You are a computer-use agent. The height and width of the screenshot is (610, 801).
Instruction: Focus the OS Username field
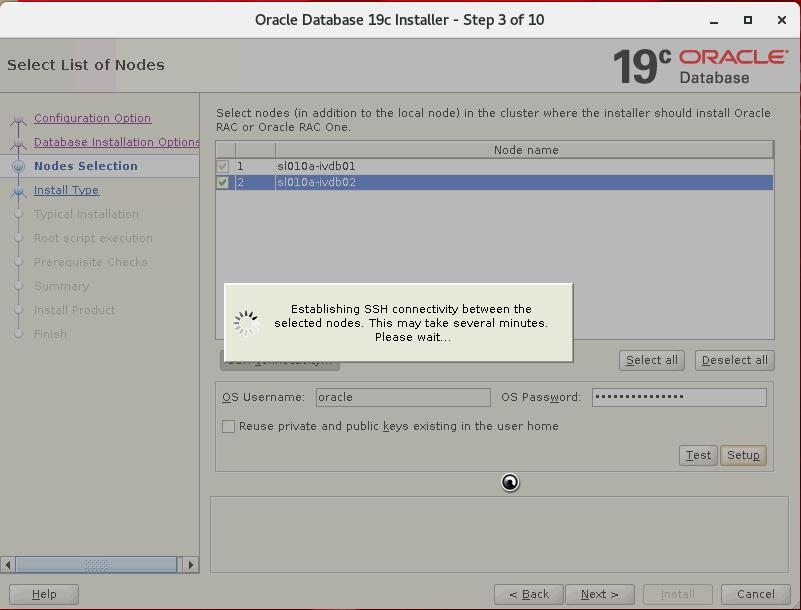point(402,397)
